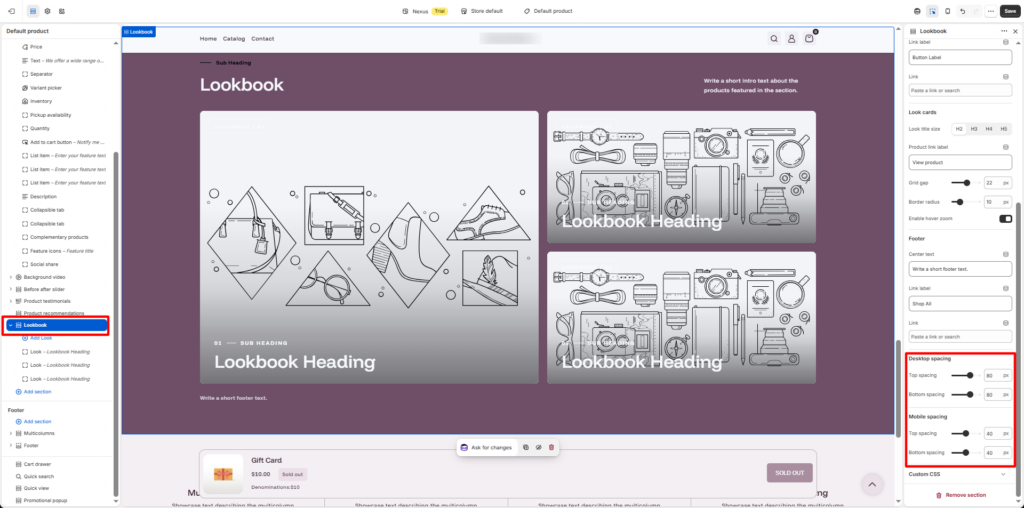
Task: Click the scroll-to-top round button
Action: [871, 484]
